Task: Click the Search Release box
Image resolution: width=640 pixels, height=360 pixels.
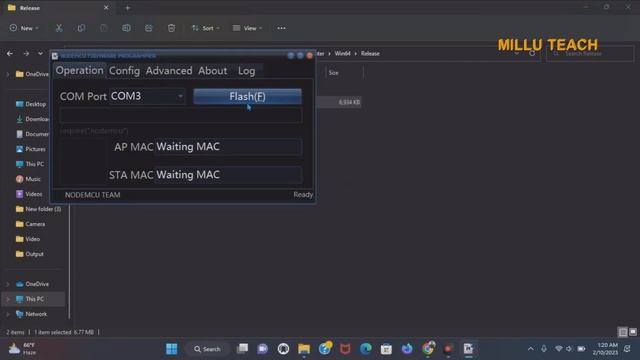Action: [x=590, y=53]
